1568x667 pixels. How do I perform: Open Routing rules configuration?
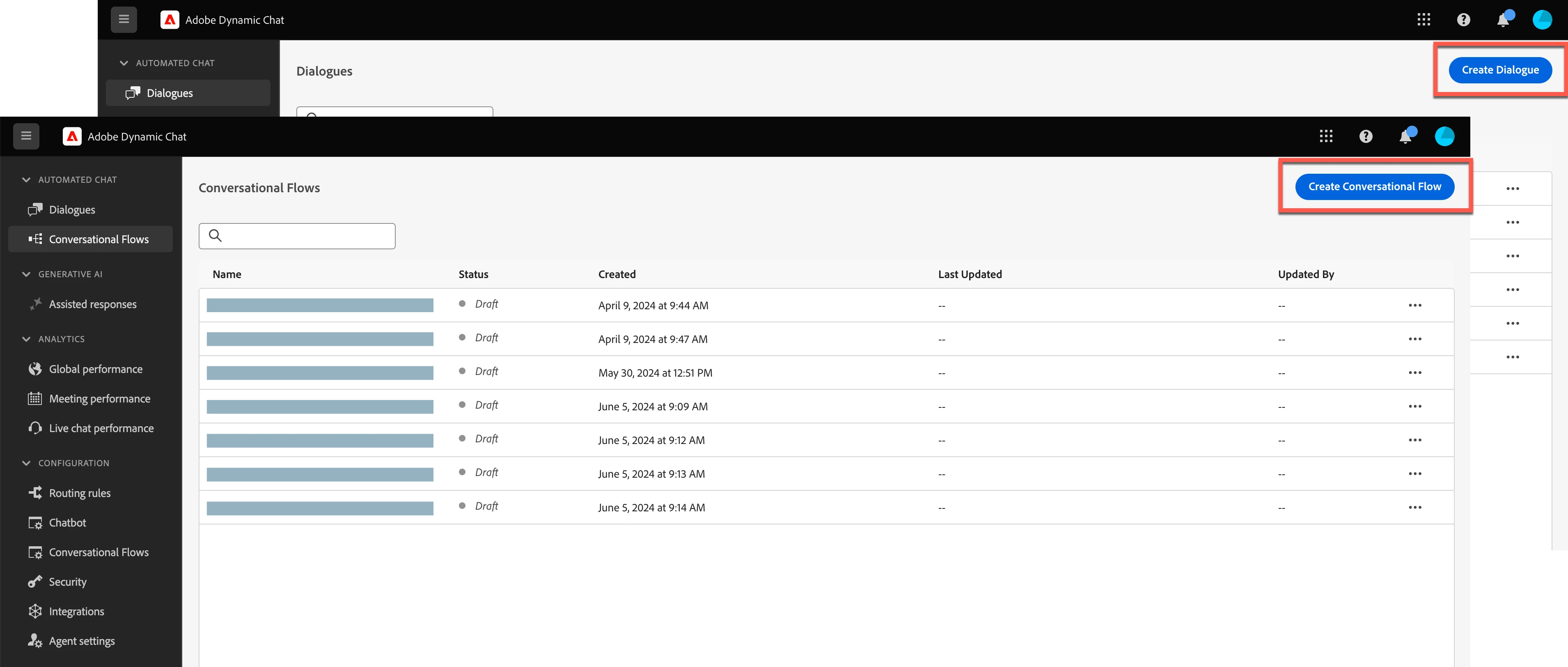click(80, 493)
